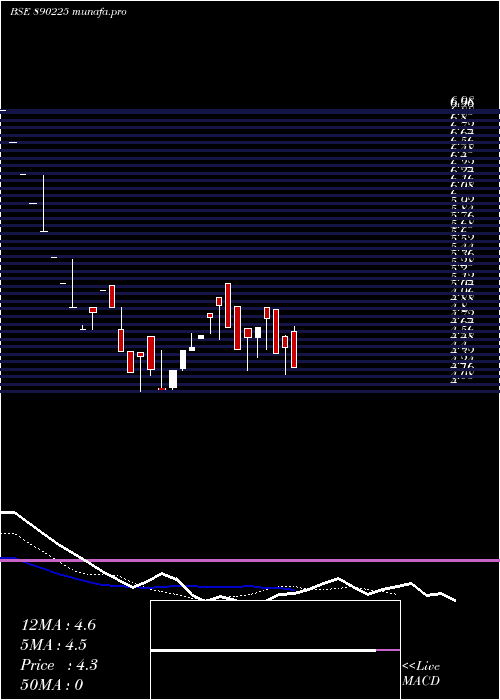The width and height of the screenshot is (500, 700).
Task: Click the "<<Live MACD" label
Action: coord(421,673)
